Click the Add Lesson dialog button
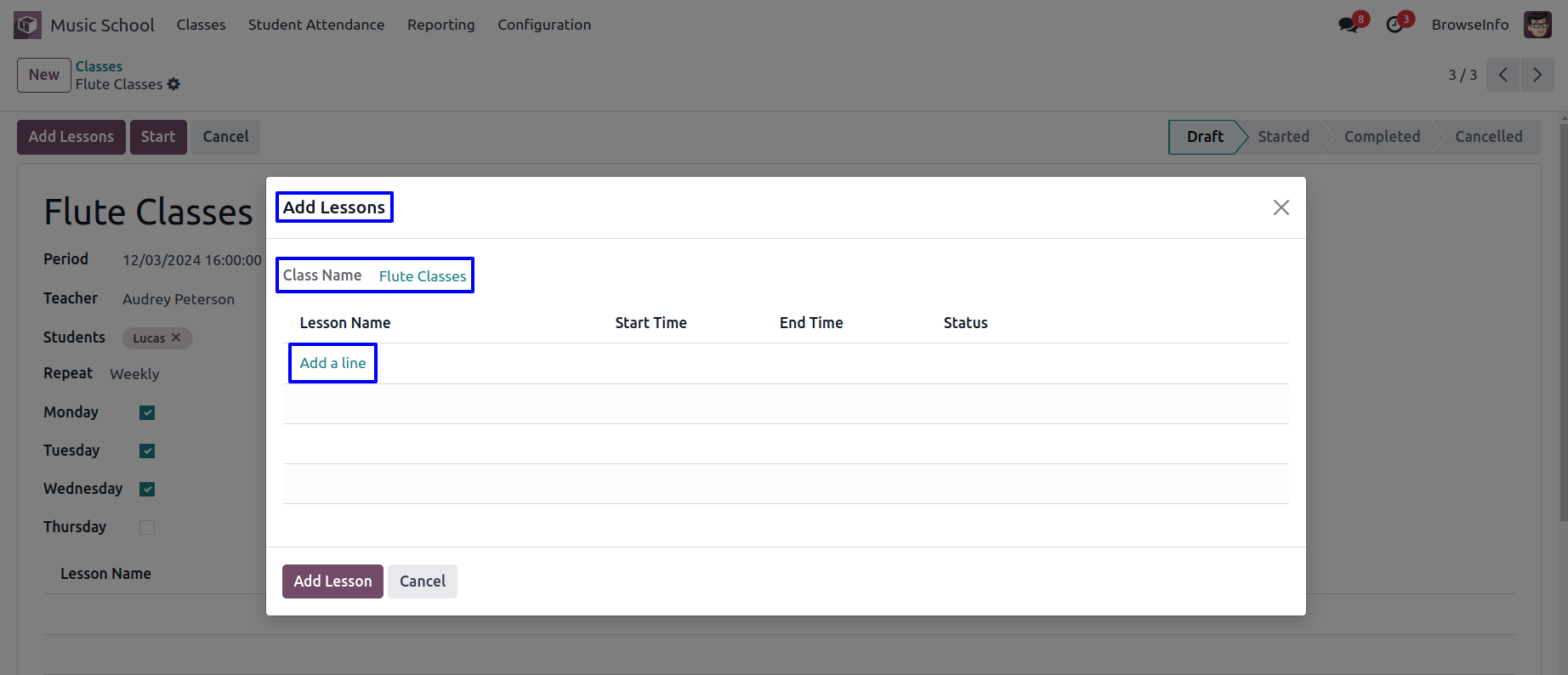 coord(332,581)
